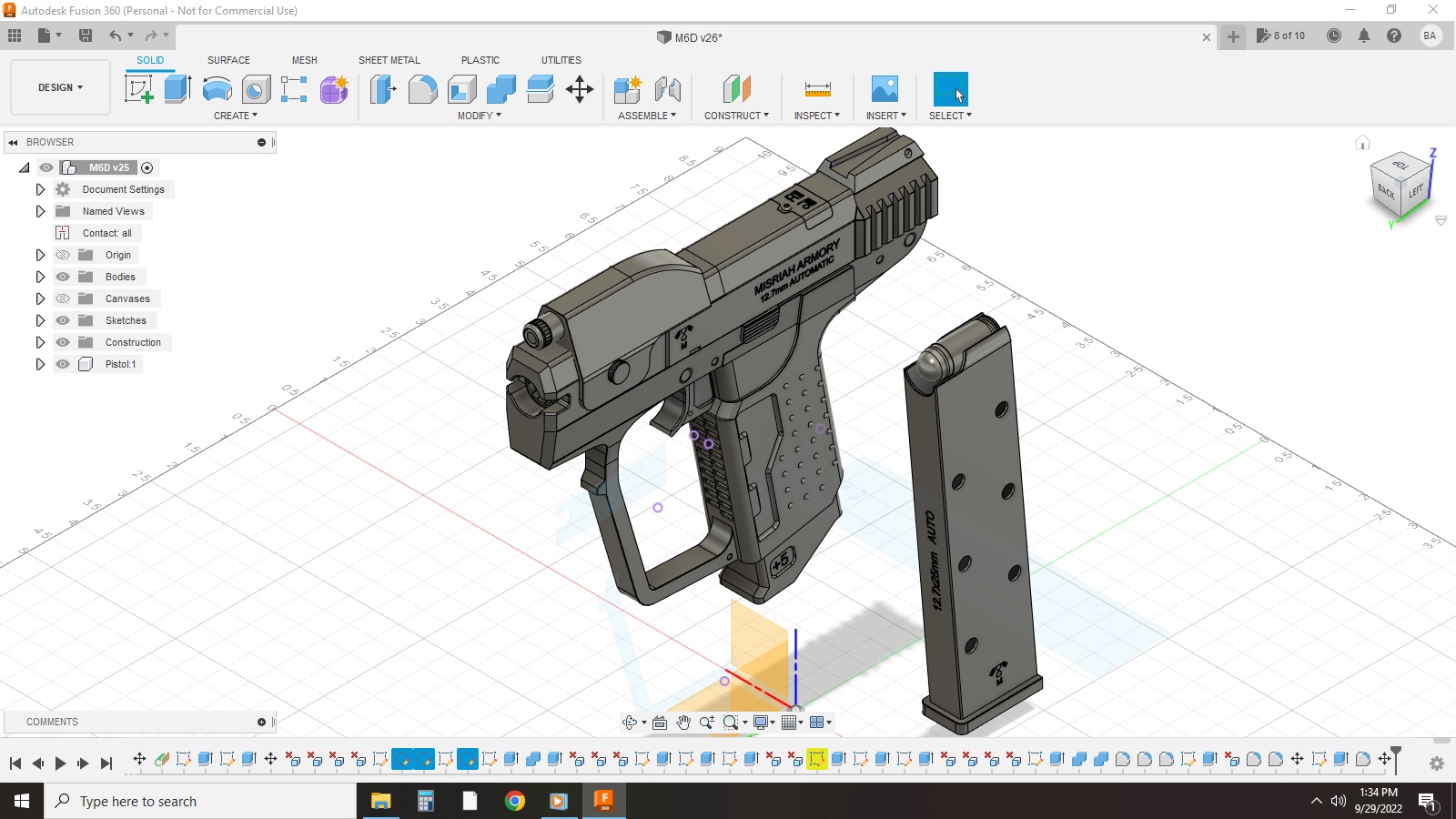Click the Insert image icon
1456x819 pixels.
885,89
